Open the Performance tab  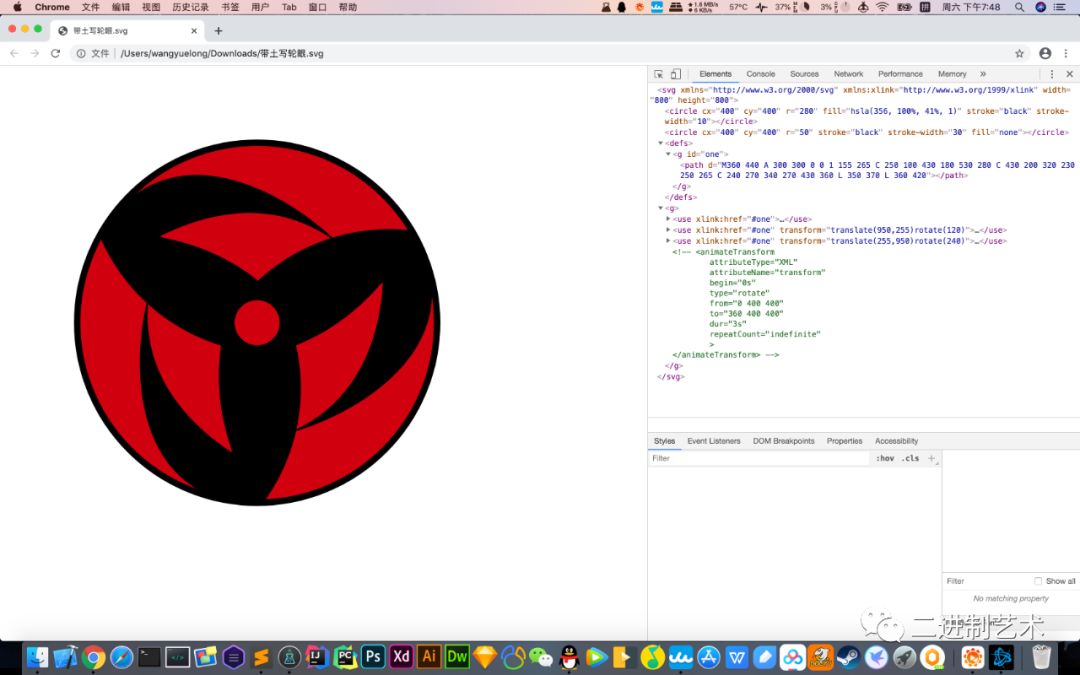[900, 74]
